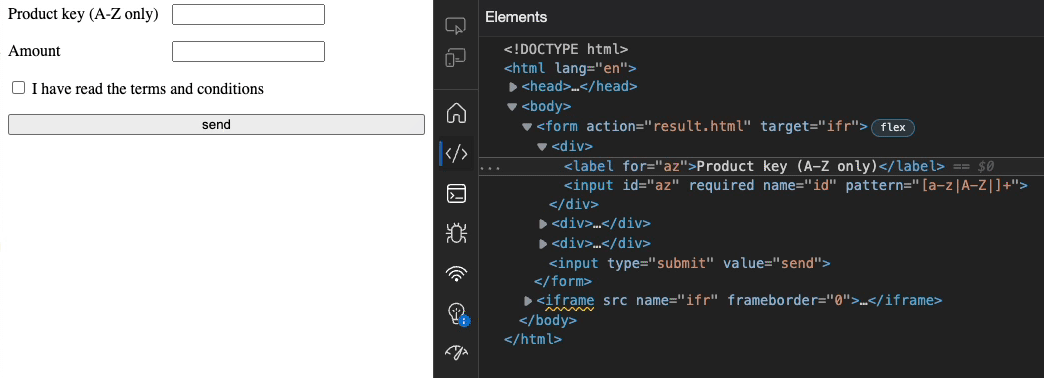Select the <!DOCTYPE html> line
The width and height of the screenshot is (1044, 378).
pos(566,49)
